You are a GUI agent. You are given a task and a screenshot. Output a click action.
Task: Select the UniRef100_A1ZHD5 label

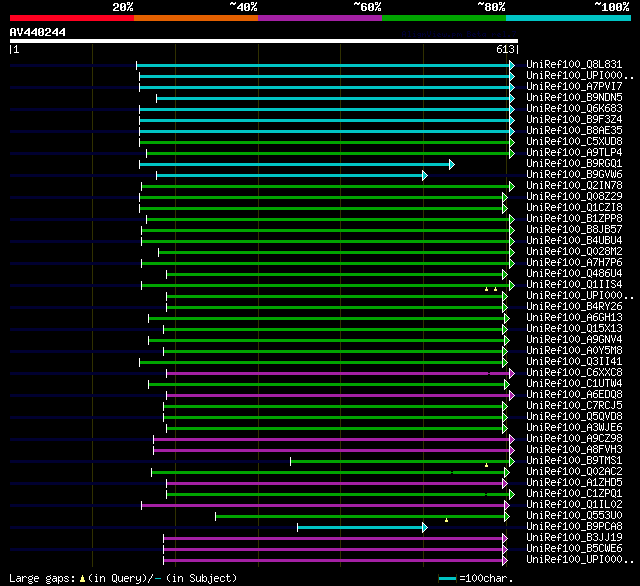(x=574, y=483)
